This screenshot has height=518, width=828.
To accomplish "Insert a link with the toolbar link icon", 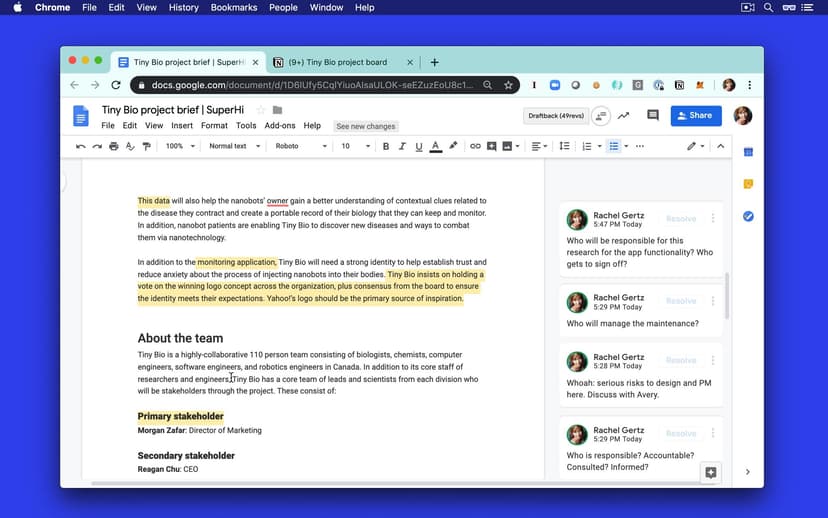I will (475, 146).
